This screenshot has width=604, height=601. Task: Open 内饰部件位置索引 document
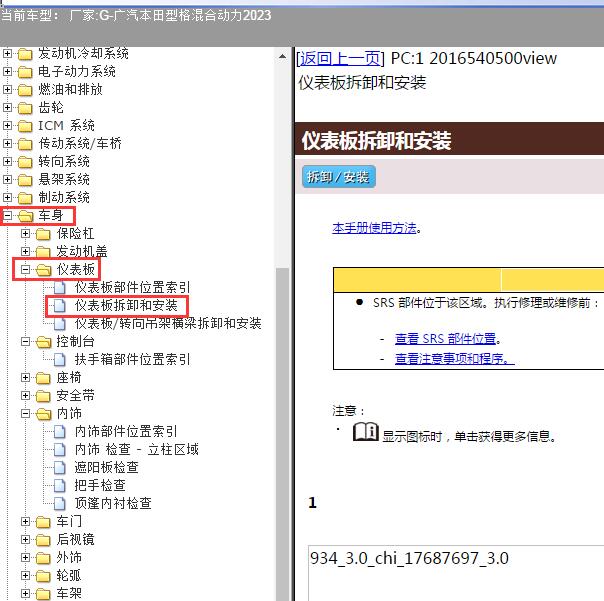(x=126, y=431)
